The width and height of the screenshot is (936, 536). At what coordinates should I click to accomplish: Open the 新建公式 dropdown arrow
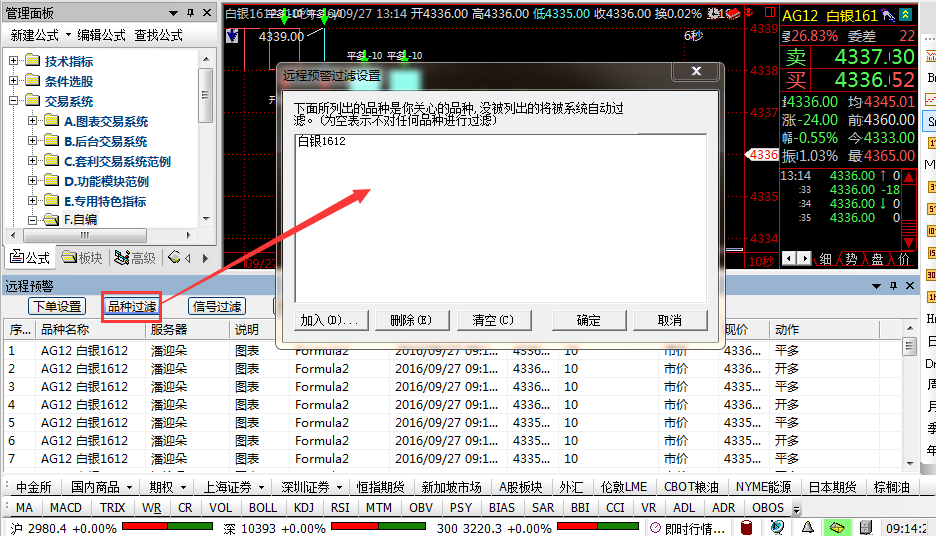69,35
